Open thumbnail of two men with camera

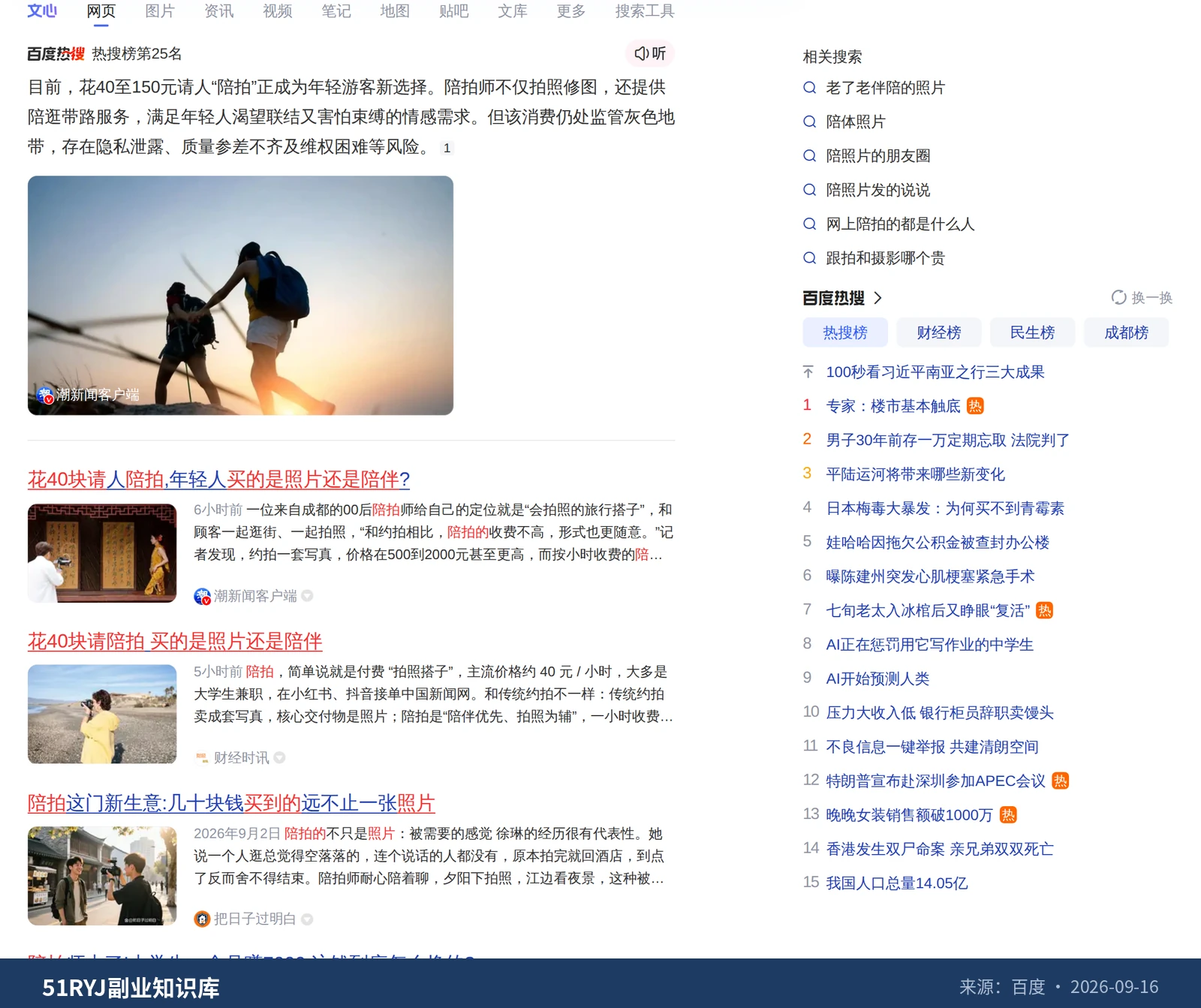102,876
